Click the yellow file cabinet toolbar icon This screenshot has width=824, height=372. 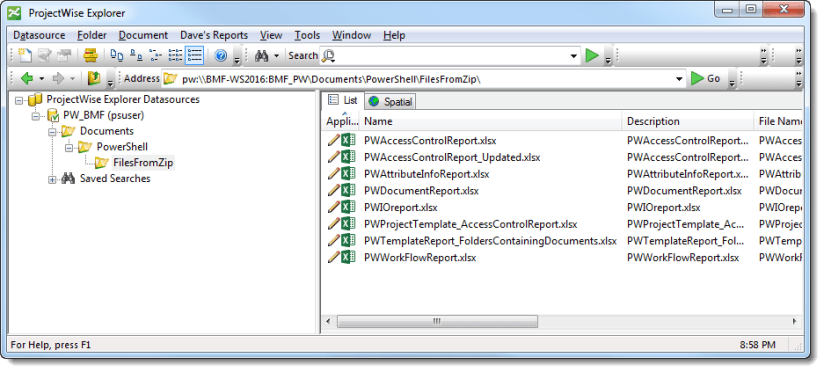coord(91,55)
